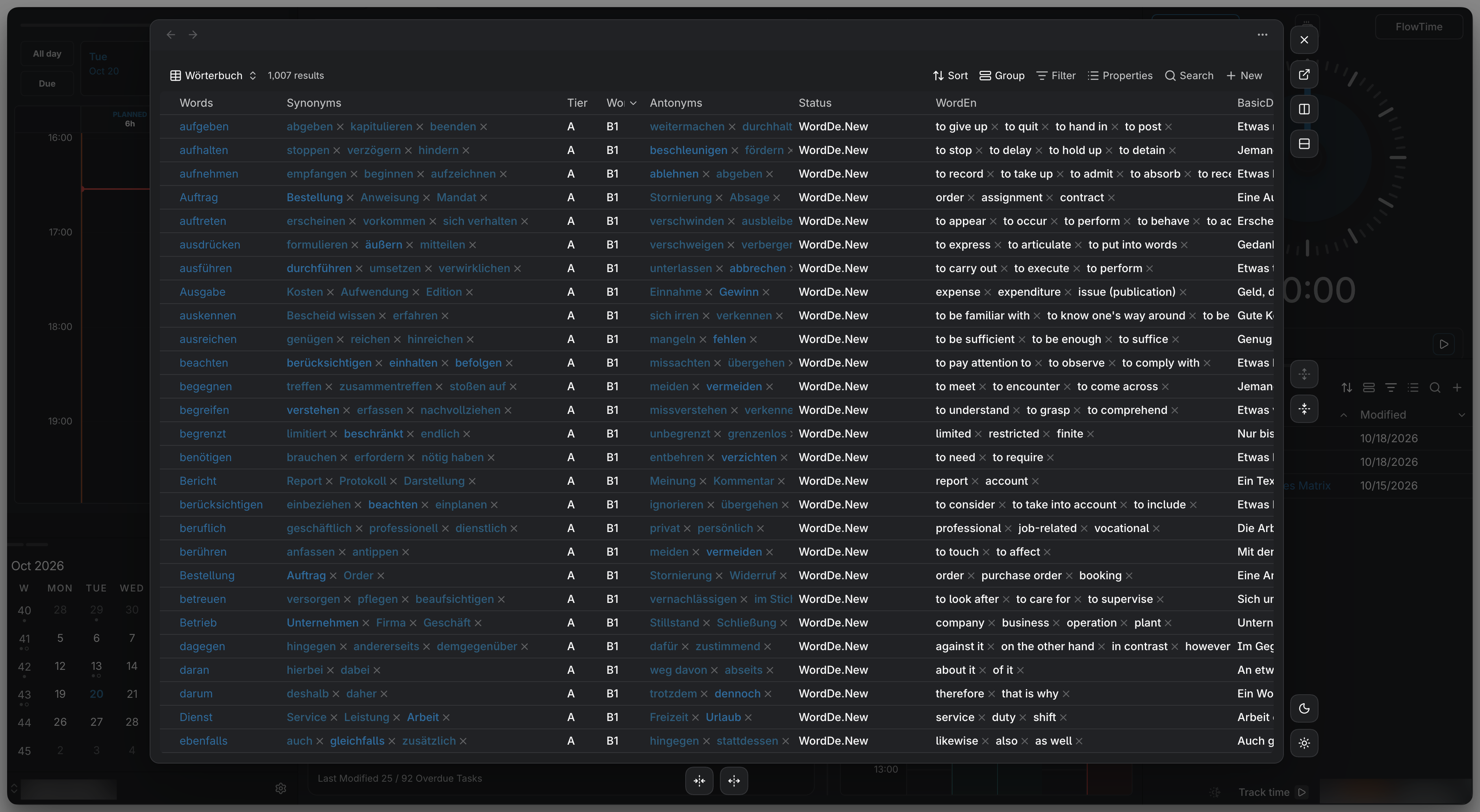Image resolution: width=1480 pixels, height=812 pixels.
Task: Click the Due button in calendar
Action: [47, 83]
